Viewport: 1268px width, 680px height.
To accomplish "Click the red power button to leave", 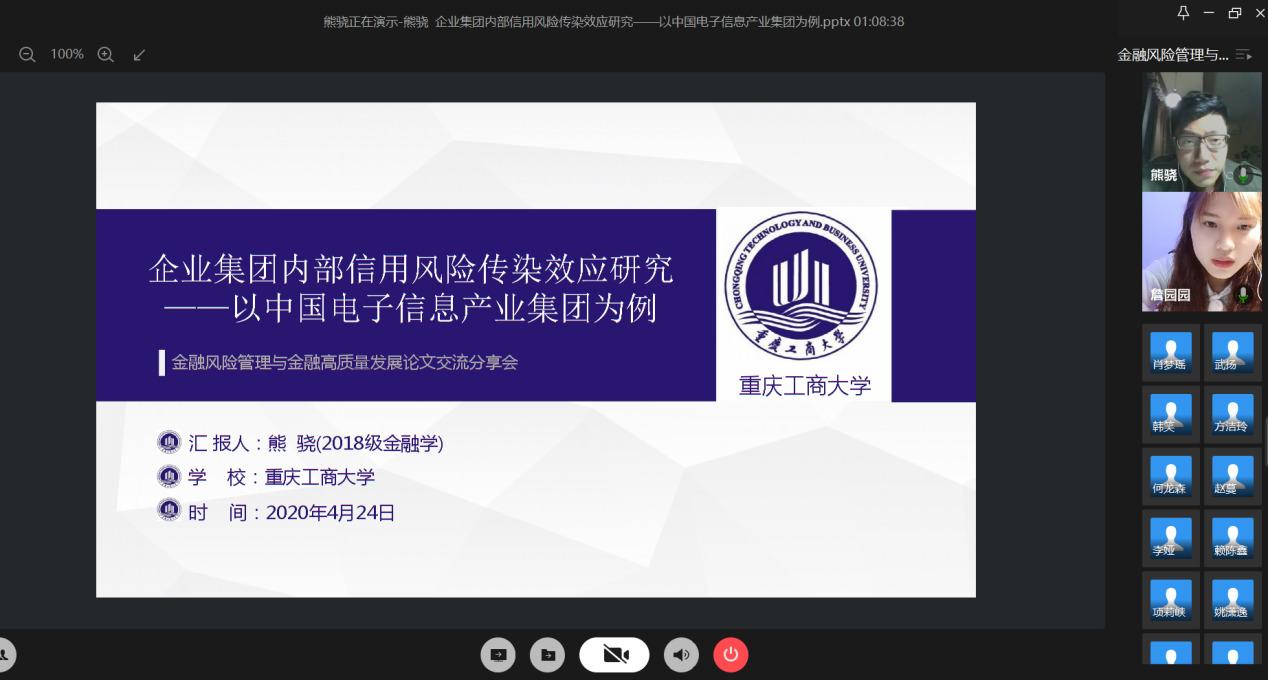I will (730, 655).
